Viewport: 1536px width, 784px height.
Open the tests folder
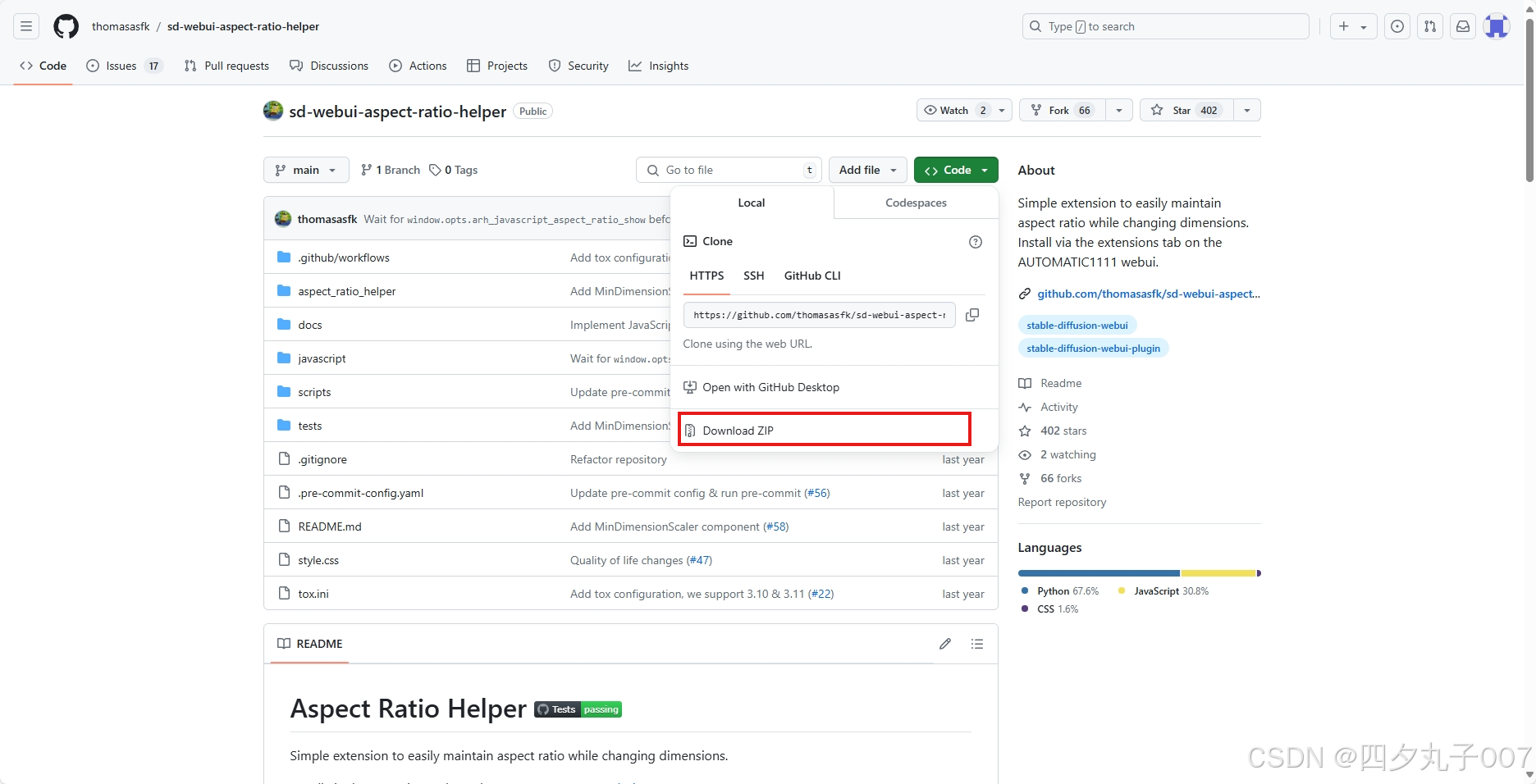(310, 426)
